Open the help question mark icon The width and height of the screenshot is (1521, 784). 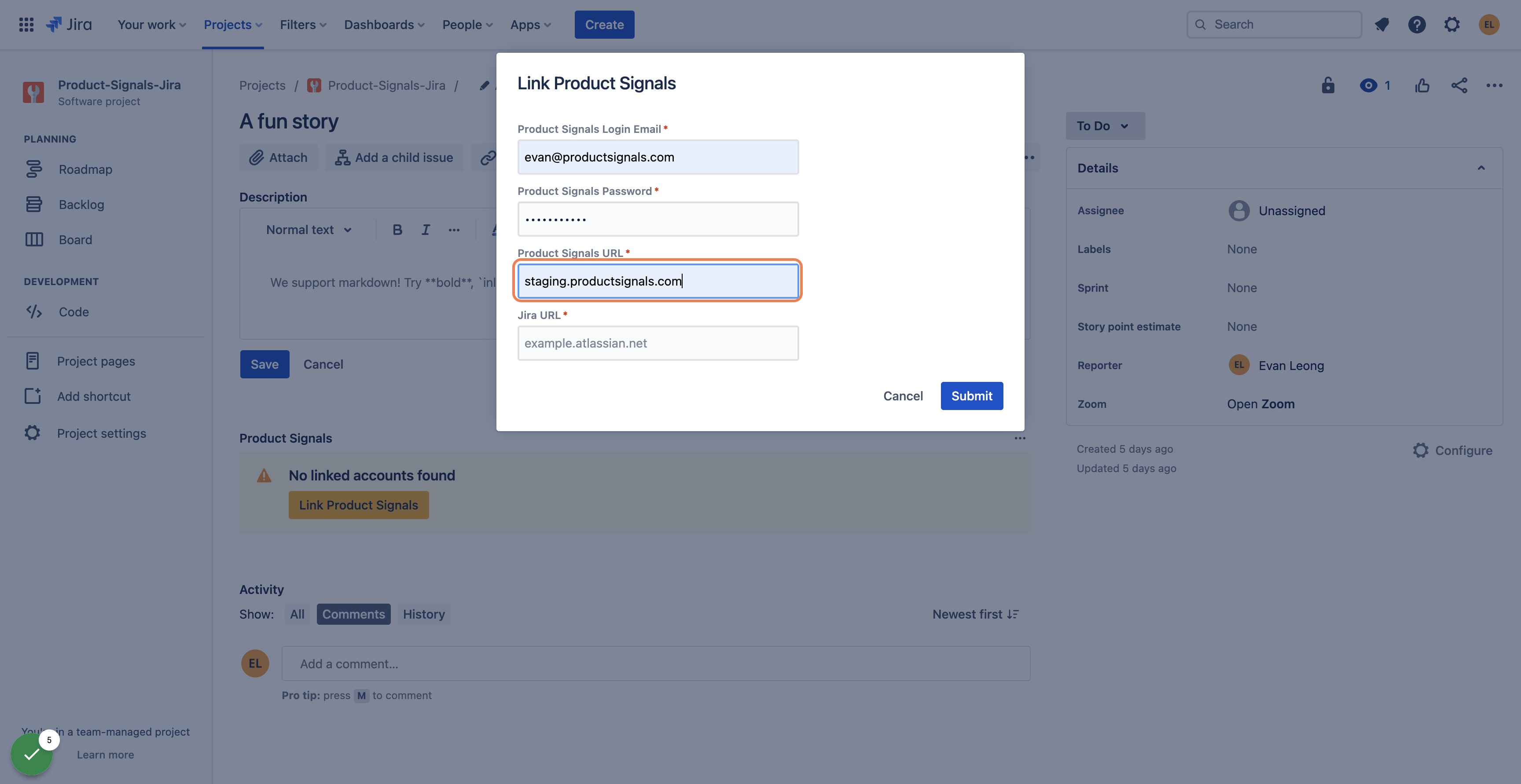point(1417,24)
